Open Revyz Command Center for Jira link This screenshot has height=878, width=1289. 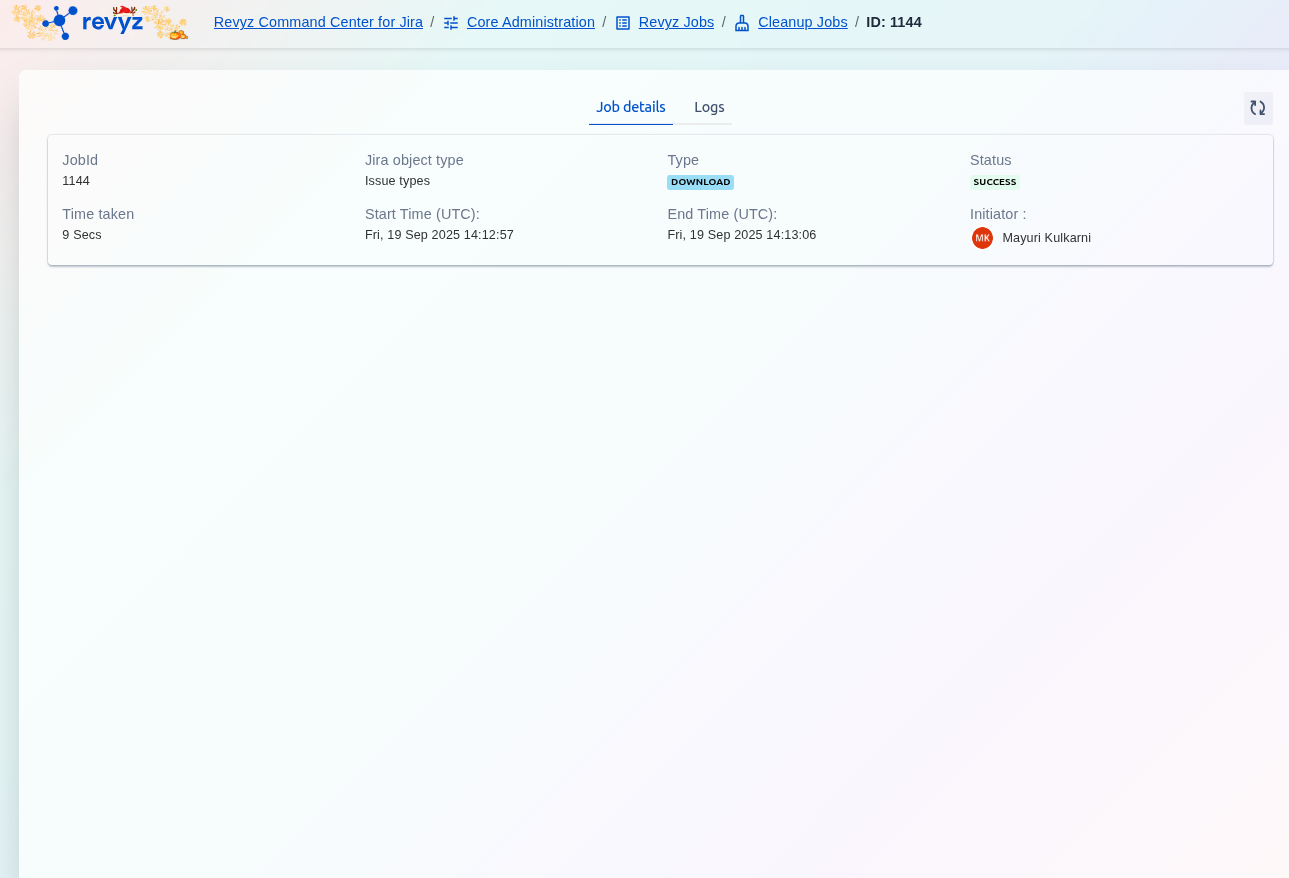coord(318,22)
